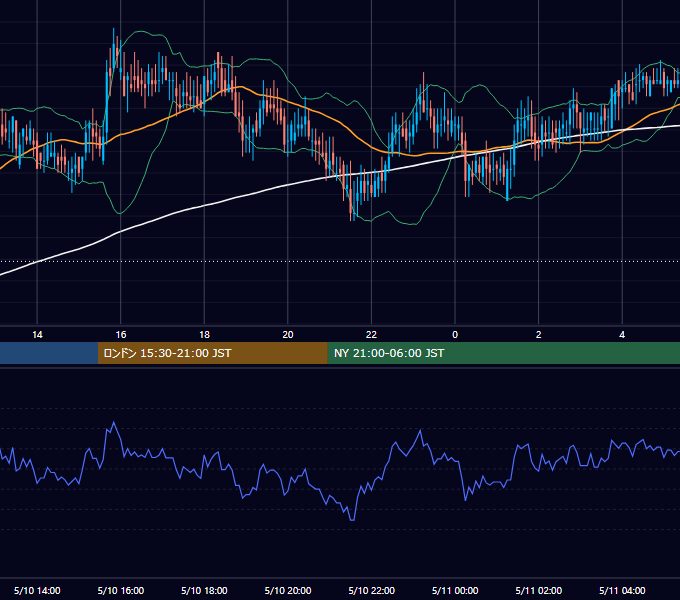
Task: Click the 5/11 04:00 time label
Action: (622, 590)
